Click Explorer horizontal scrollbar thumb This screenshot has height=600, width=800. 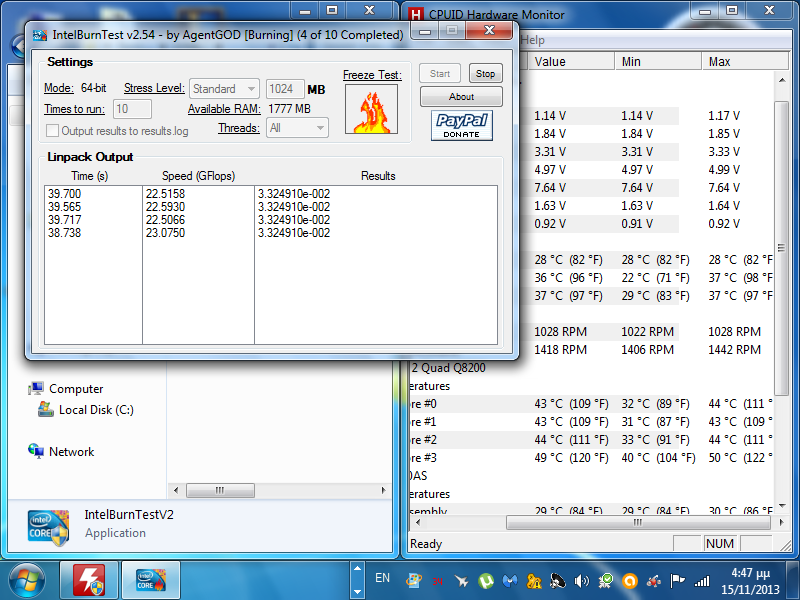[x=220, y=490]
